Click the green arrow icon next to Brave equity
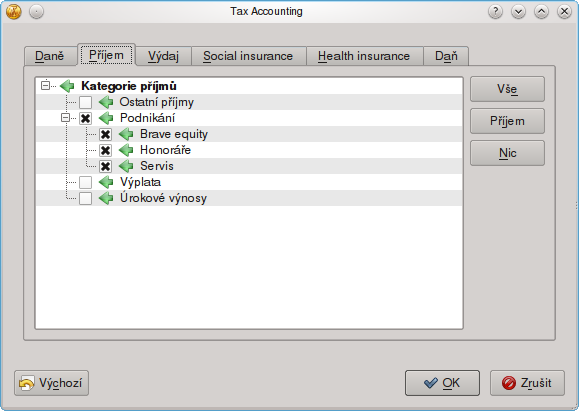Image resolution: width=579 pixels, height=411 pixels. 126,134
